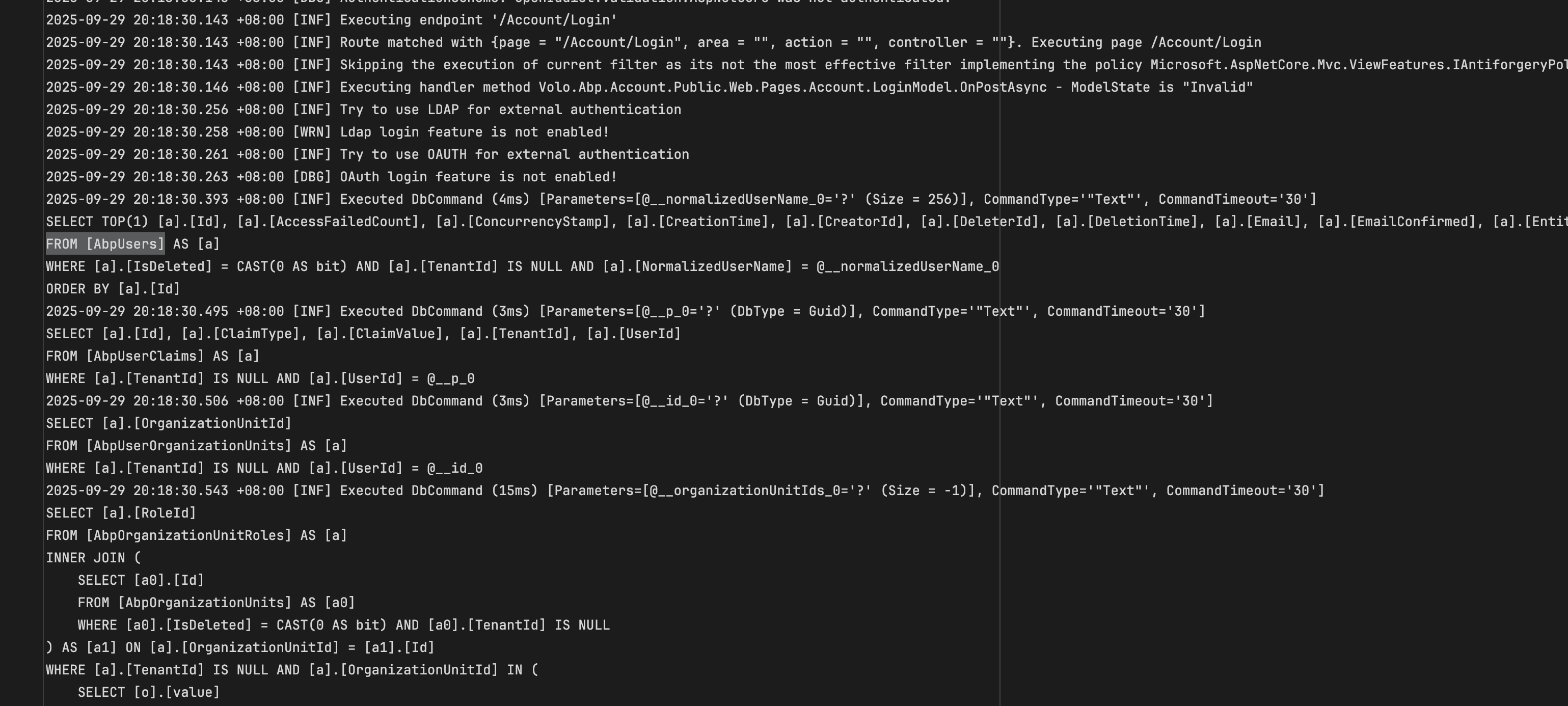The width and height of the screenshot is (1568, 706).
Task: Click the [WRN] tag on the Ldap line
Action: coord(312,132)
